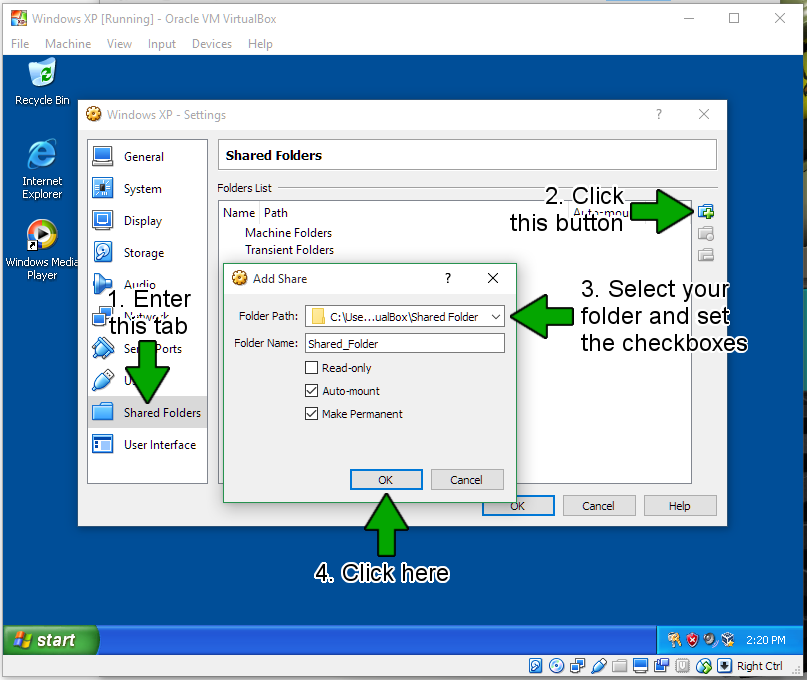Viewport: 807px width, 680px height.
Task: Click the USB devices status icon
Action: tap(599, 666)
